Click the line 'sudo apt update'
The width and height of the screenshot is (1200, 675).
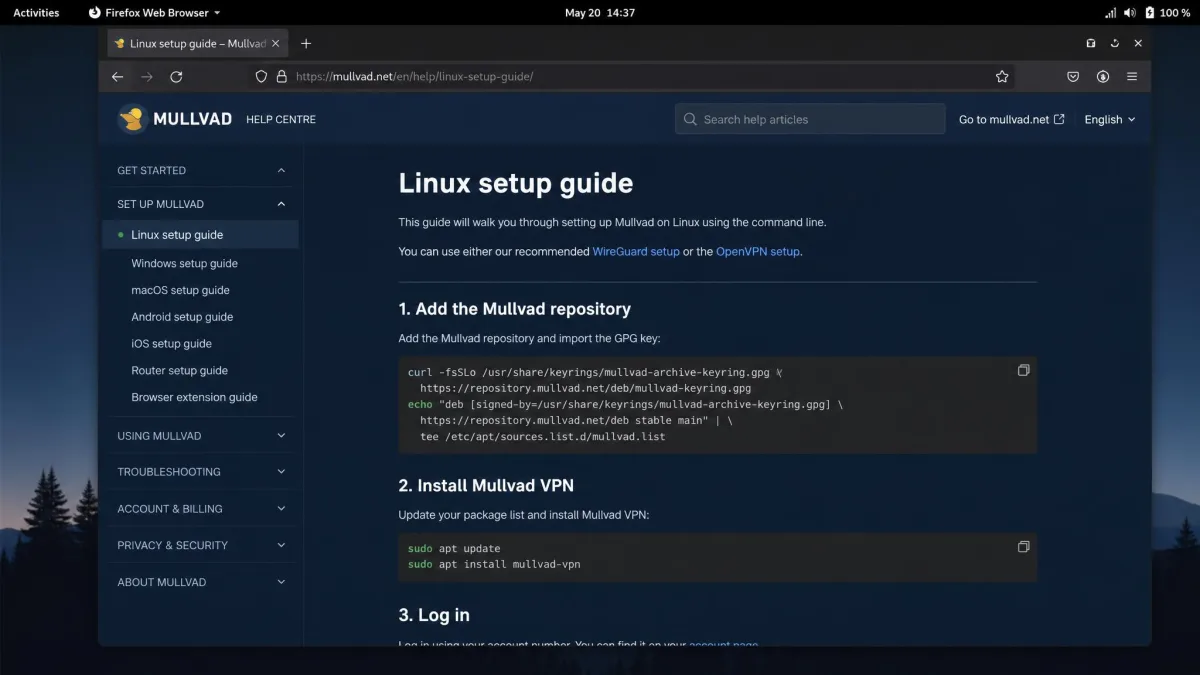pyautogui.click(x=454, y=549)
